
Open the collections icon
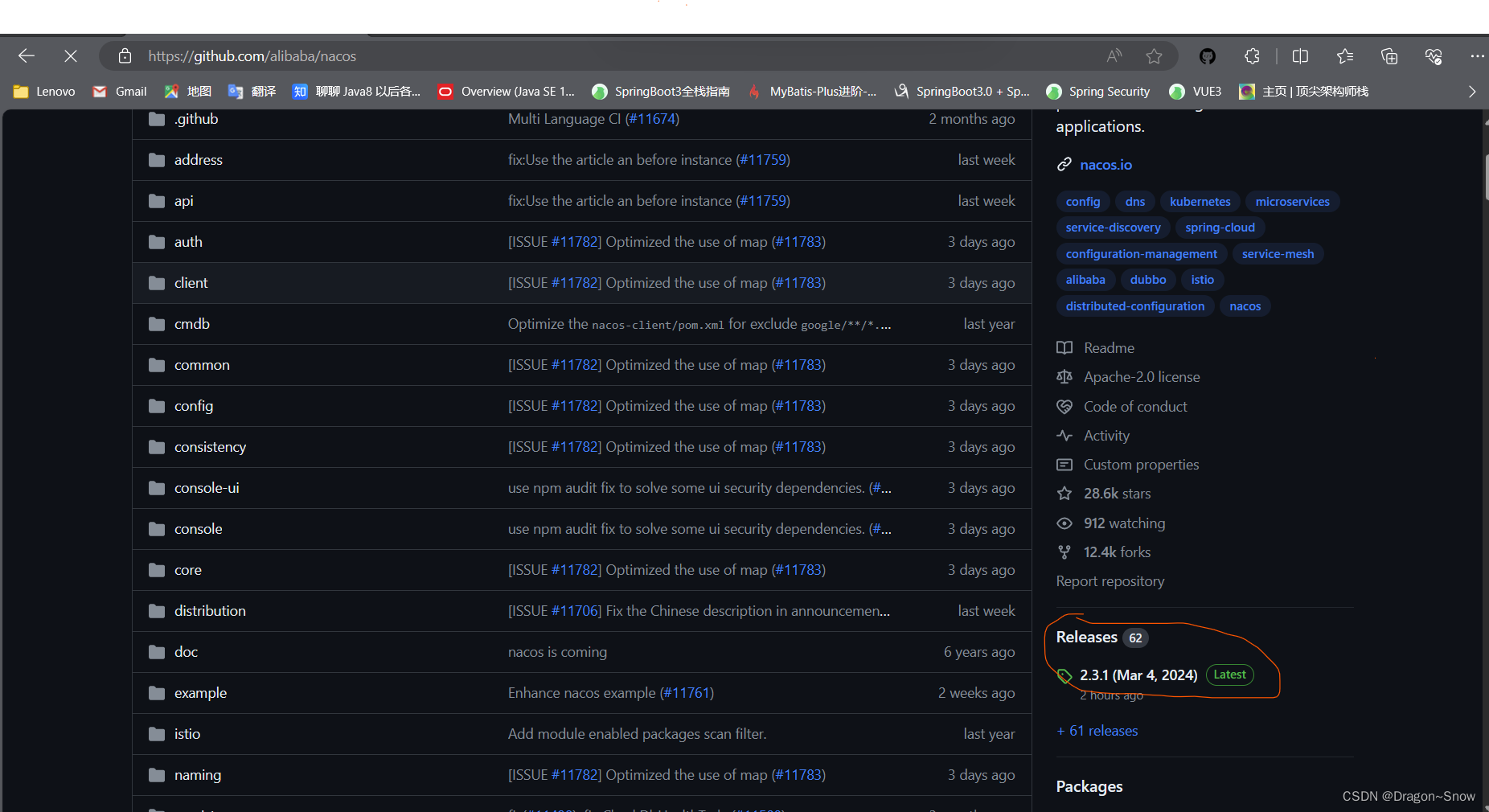click(1389, 55)
